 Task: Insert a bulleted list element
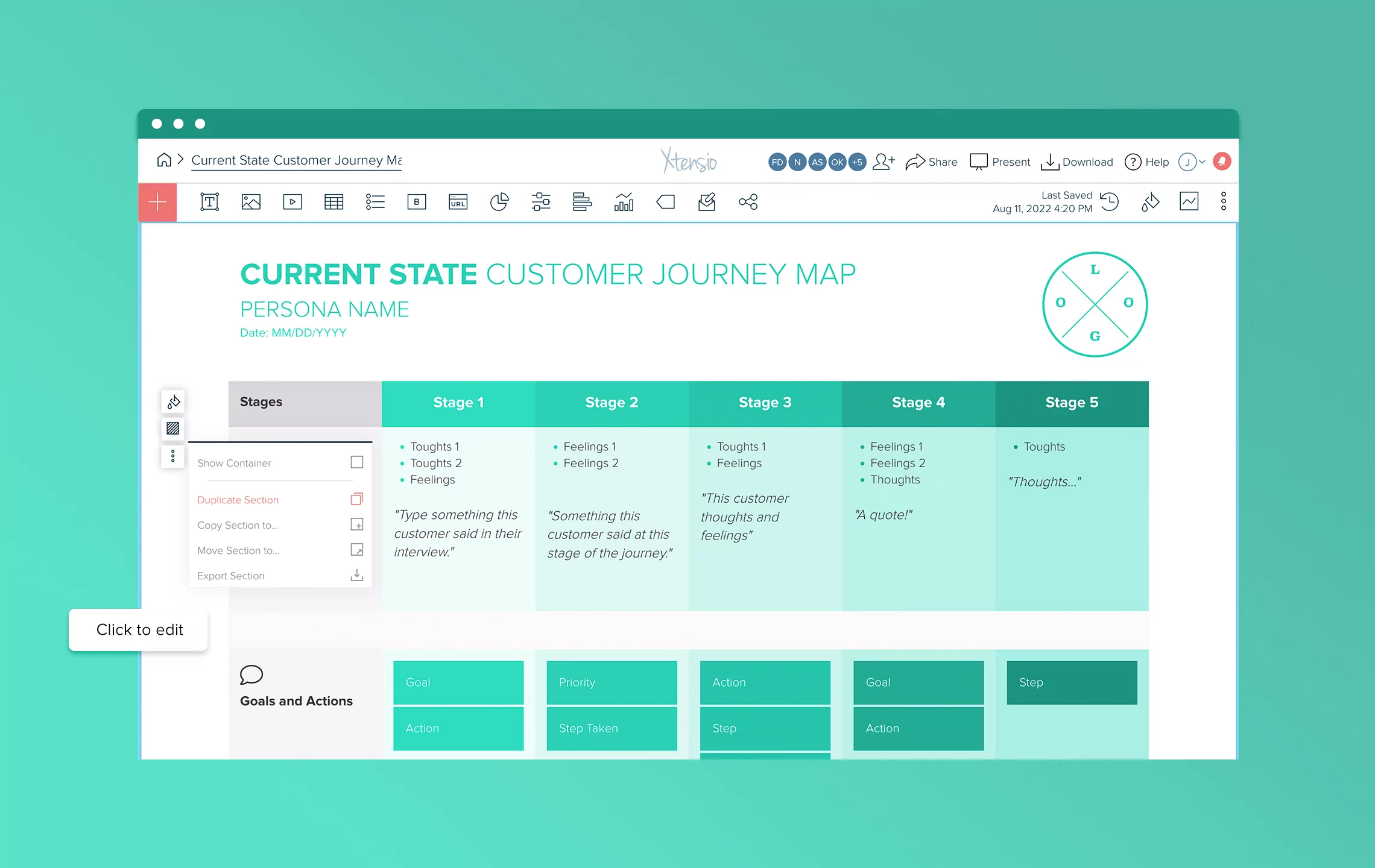pyautogui.click(x=375, y=202)
